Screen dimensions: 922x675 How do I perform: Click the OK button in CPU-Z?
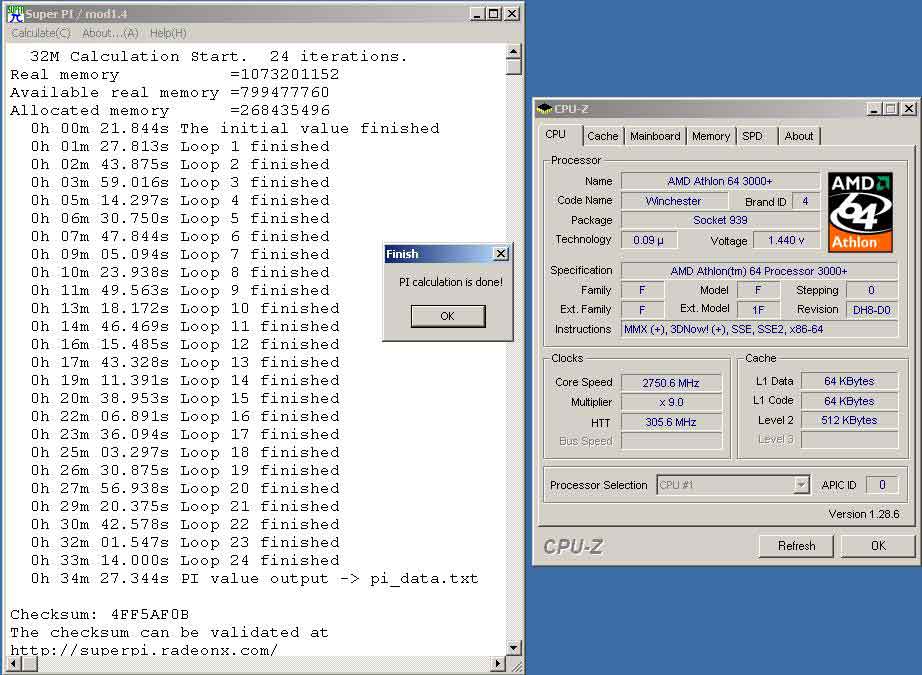pos(878,546)
